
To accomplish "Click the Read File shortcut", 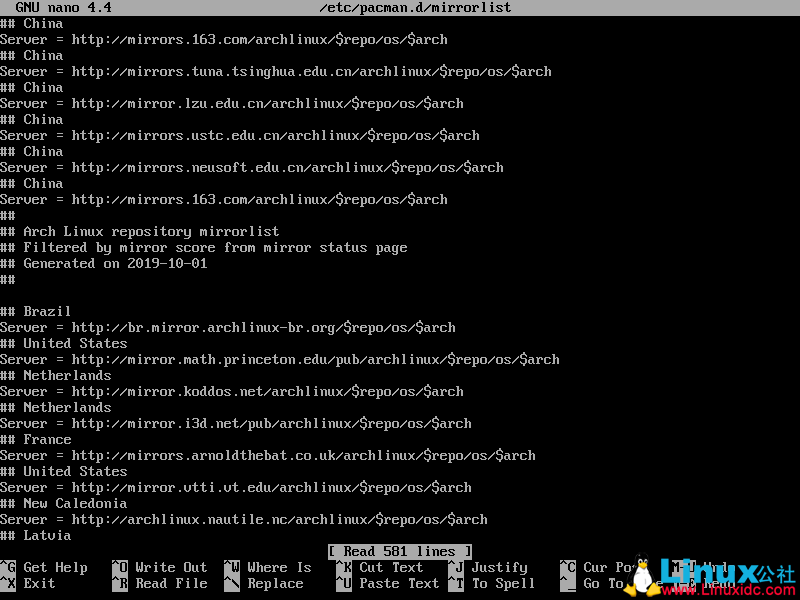I will 171,583.
